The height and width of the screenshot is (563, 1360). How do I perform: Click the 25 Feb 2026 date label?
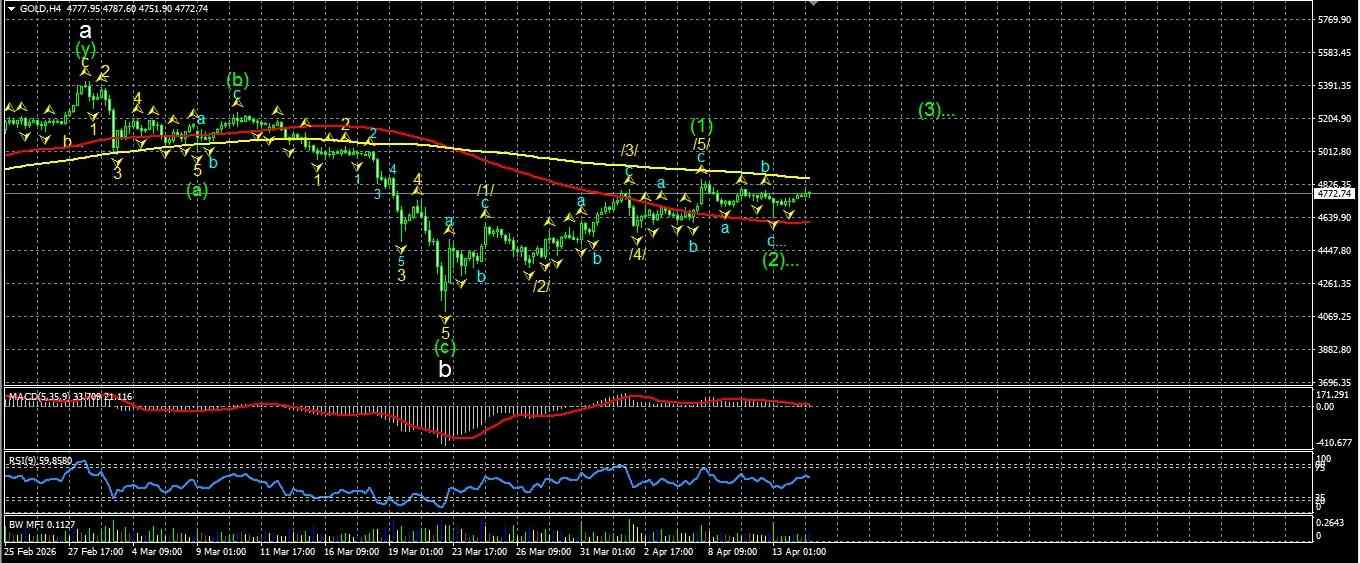pos(30,550)
